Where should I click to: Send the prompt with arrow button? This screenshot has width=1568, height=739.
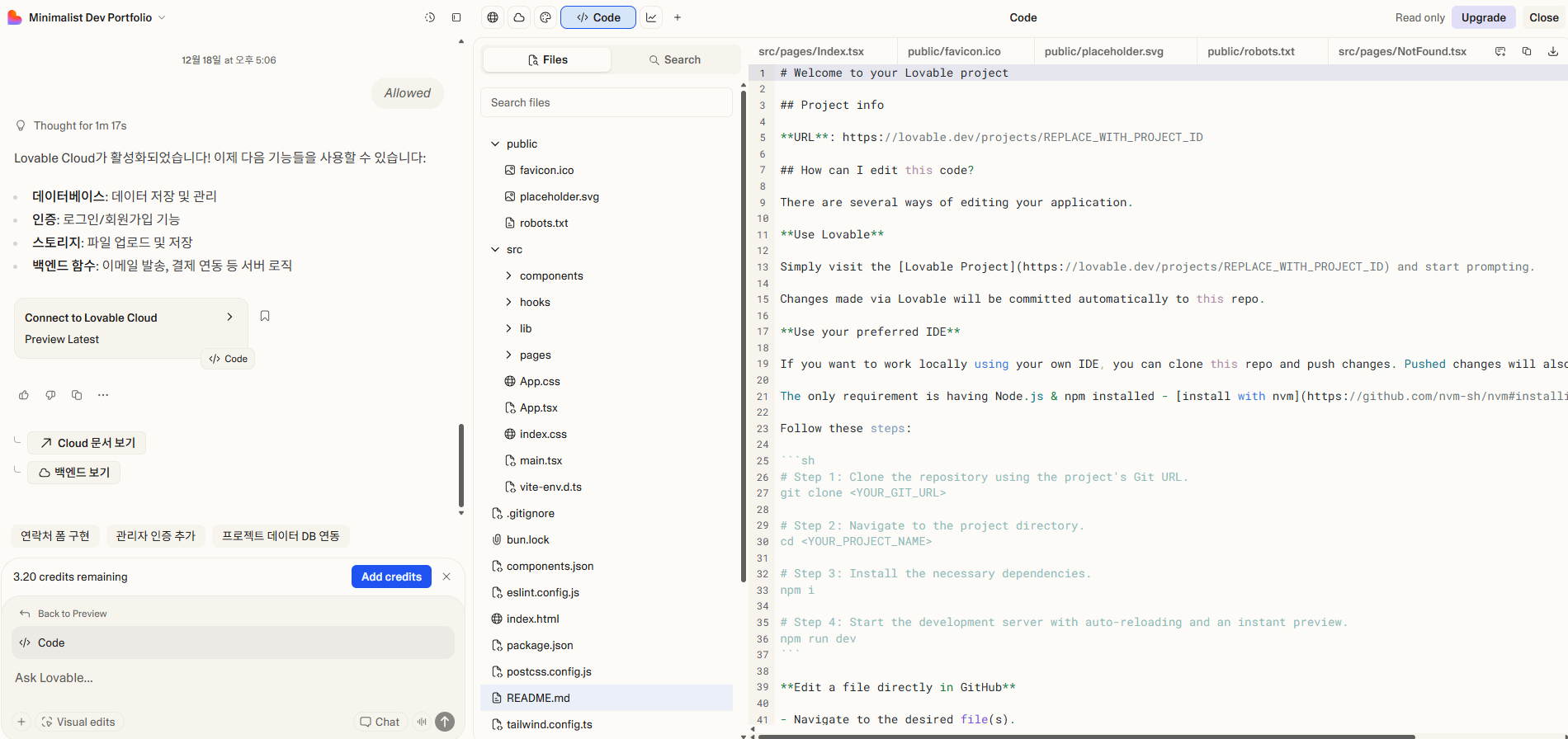pyautogui.click(x=445, y=722)
